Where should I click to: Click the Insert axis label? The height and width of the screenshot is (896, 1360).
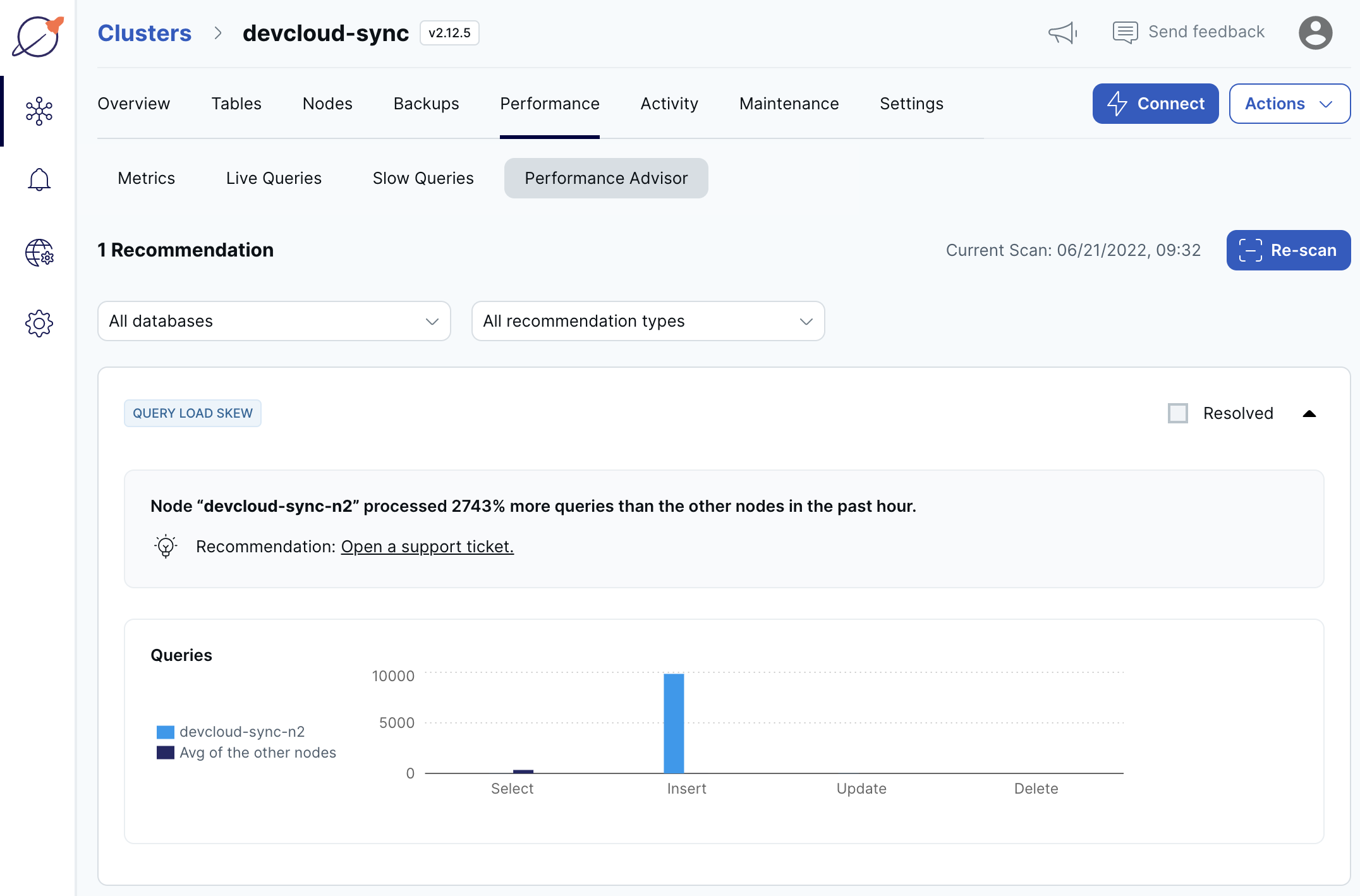[x=687, y=789]
